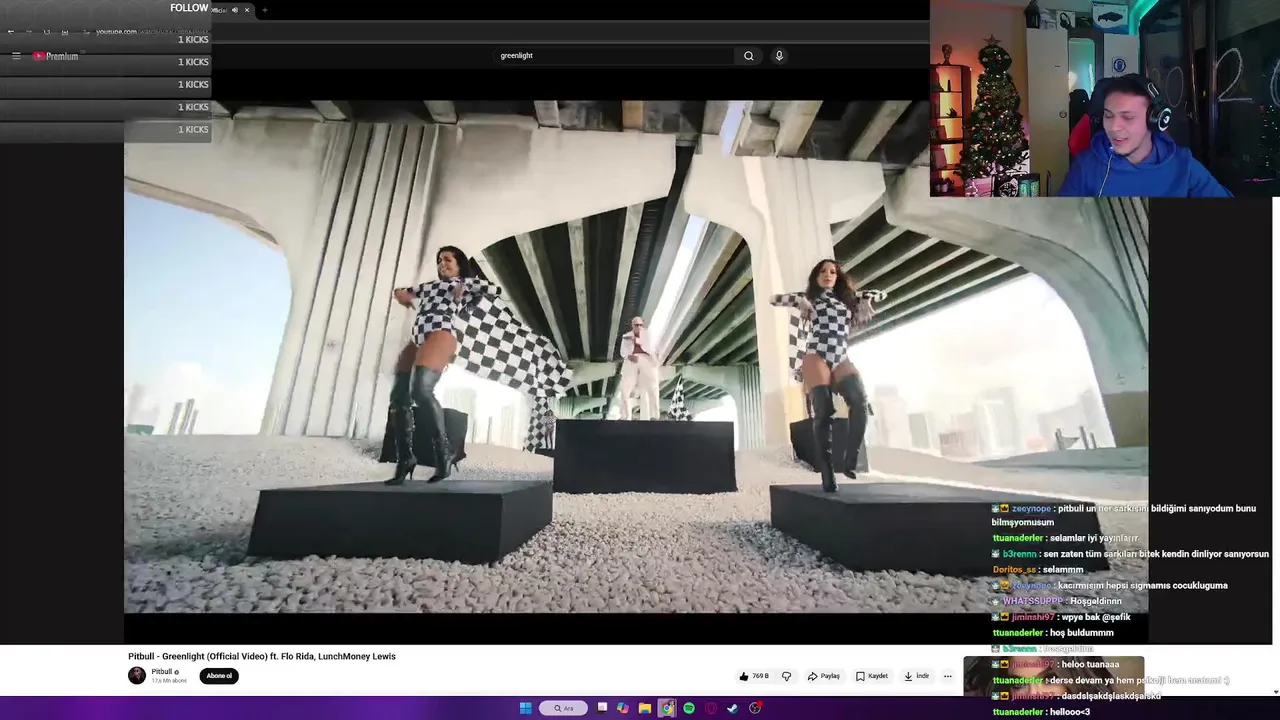Pause the Greenlight video player
This screenshot has width=1280, height=720.
tap(636, 355)
